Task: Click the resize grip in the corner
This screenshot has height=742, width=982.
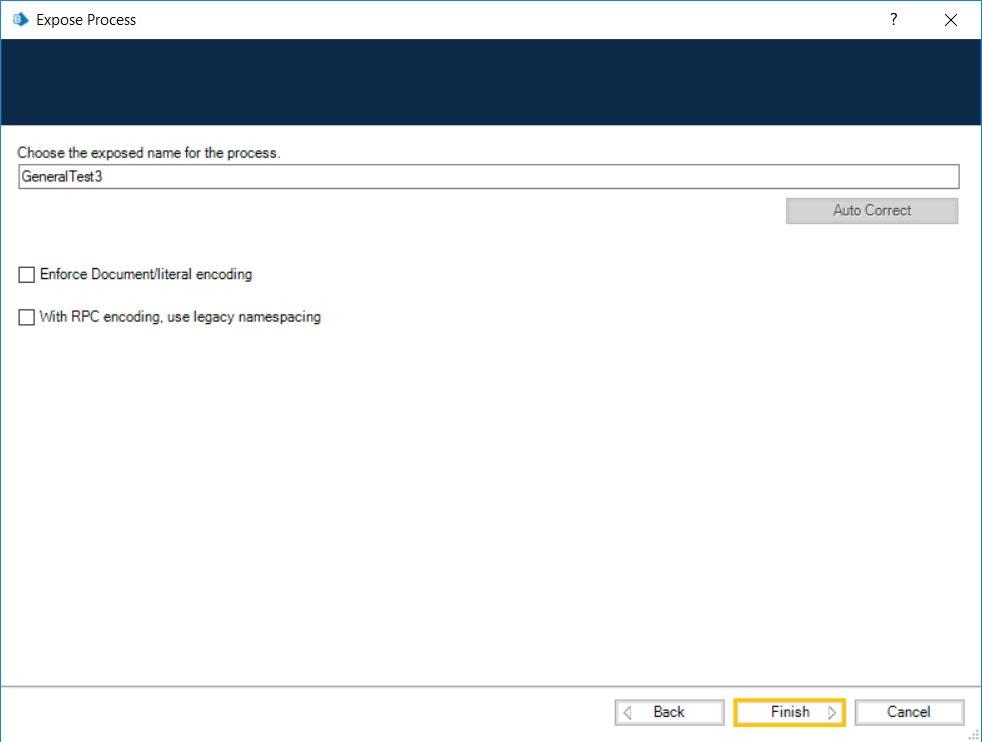Action: click(x=974, y=734)
